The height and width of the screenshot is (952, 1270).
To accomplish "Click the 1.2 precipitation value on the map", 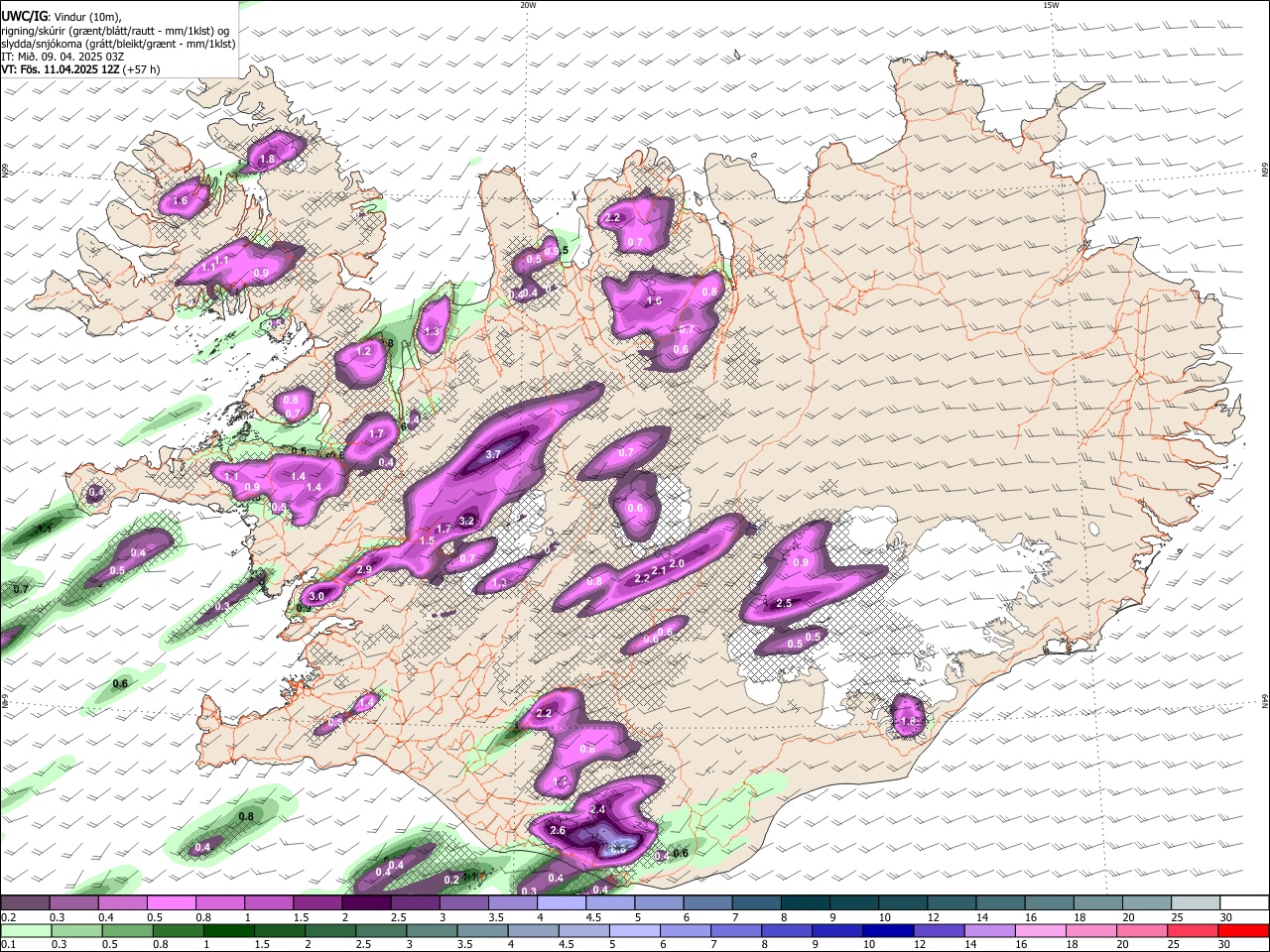I will (363, 351).
